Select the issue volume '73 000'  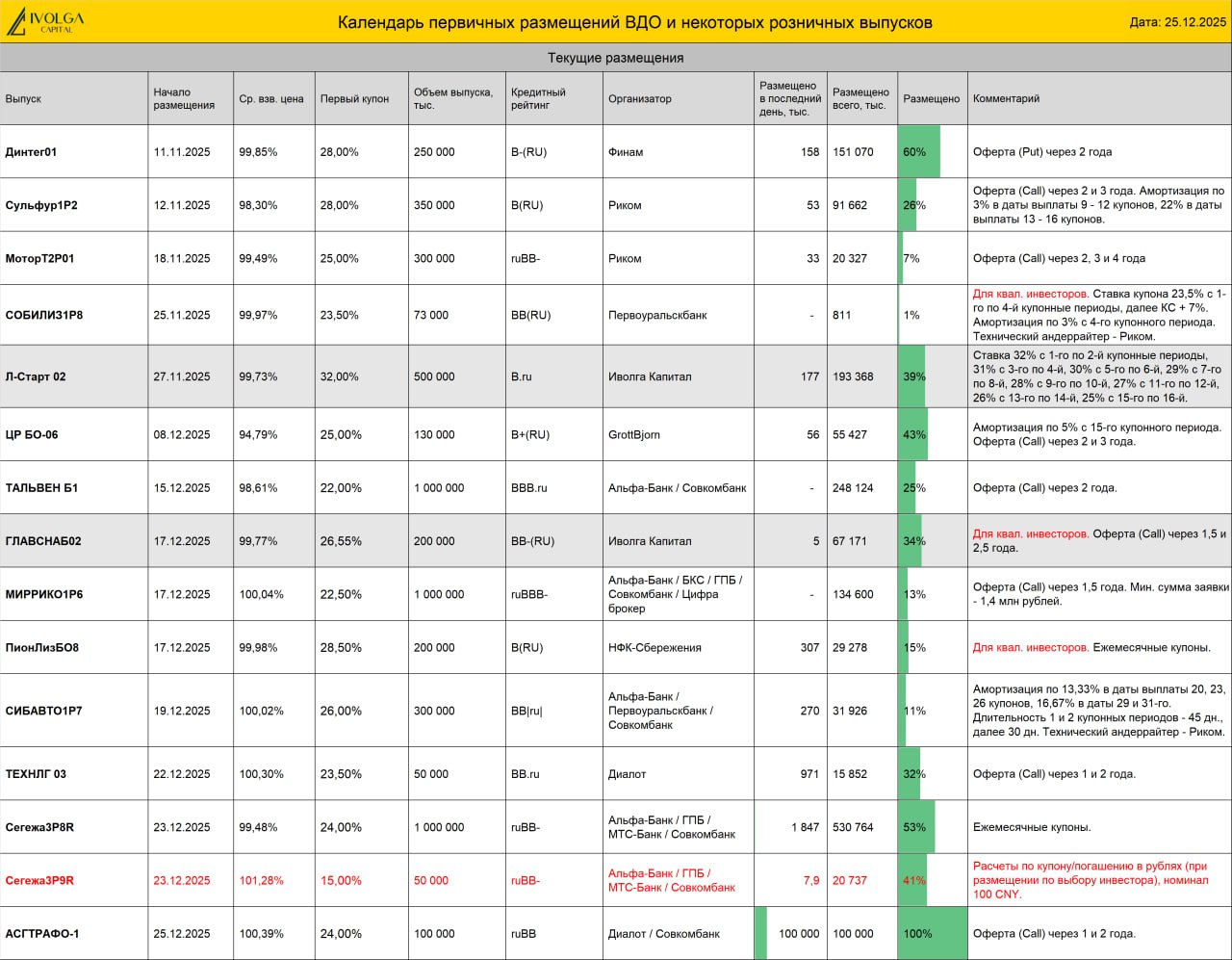tap(431, 315)
